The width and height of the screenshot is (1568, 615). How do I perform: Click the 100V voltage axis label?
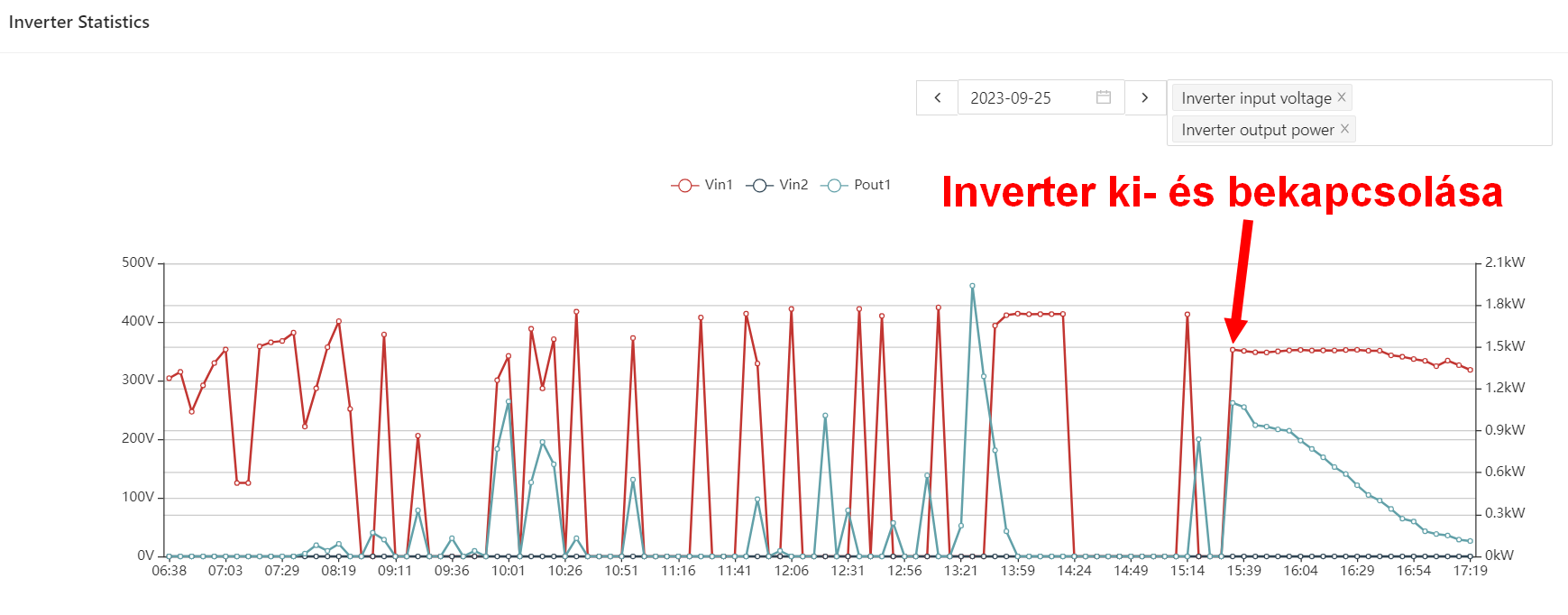138,497
